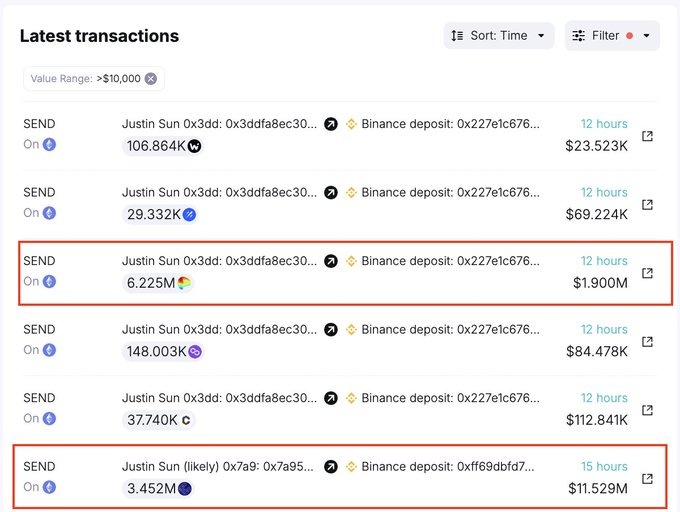The width and height of the screenshot is (680, 512).
Task: Open external link for $84.478K transaction
Action: [647, 341]
